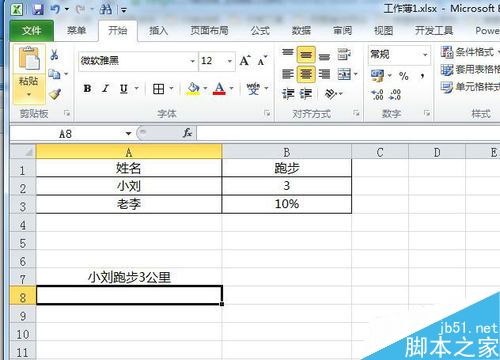Click the large Paste clipboard icon
Image resolution: width=500 pixels, height=360 pixels.
(x=29, y=59)
